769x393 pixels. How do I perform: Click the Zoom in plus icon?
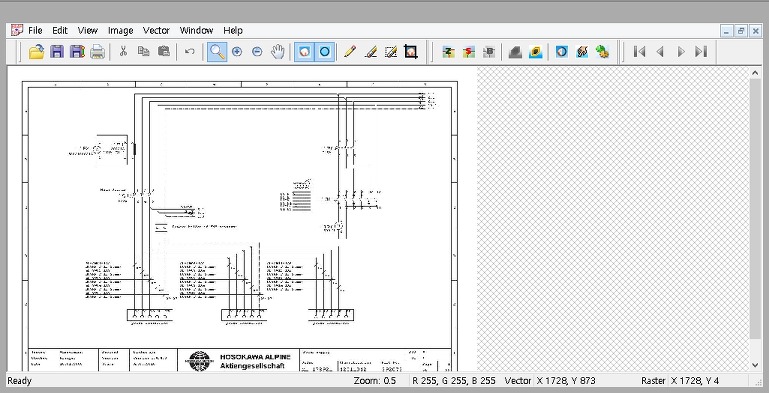(x=237, y=52)
